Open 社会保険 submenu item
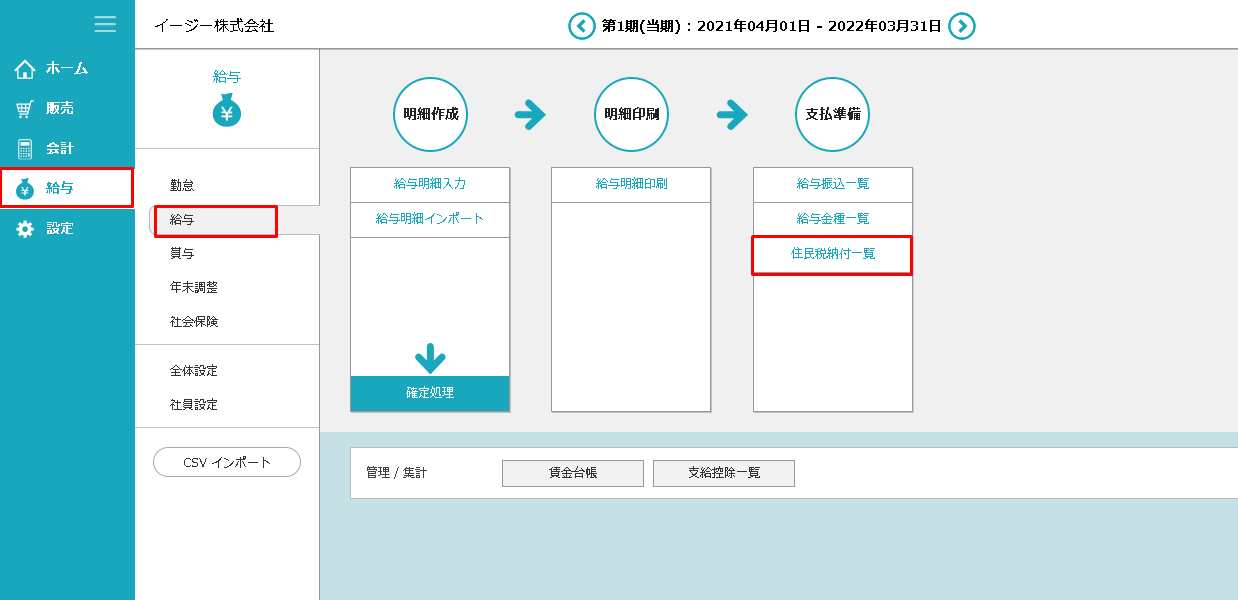This screenshot has height=600, width=1238. (x=194, y=321)
